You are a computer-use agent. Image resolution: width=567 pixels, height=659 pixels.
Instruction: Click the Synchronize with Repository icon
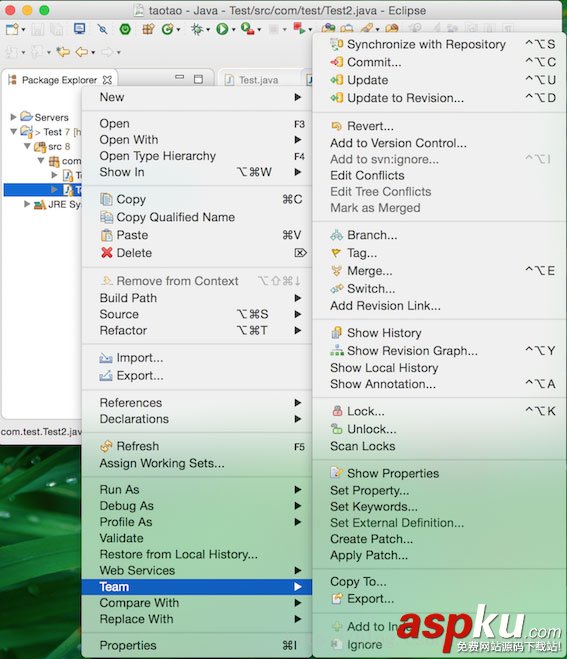click(337, 44)
